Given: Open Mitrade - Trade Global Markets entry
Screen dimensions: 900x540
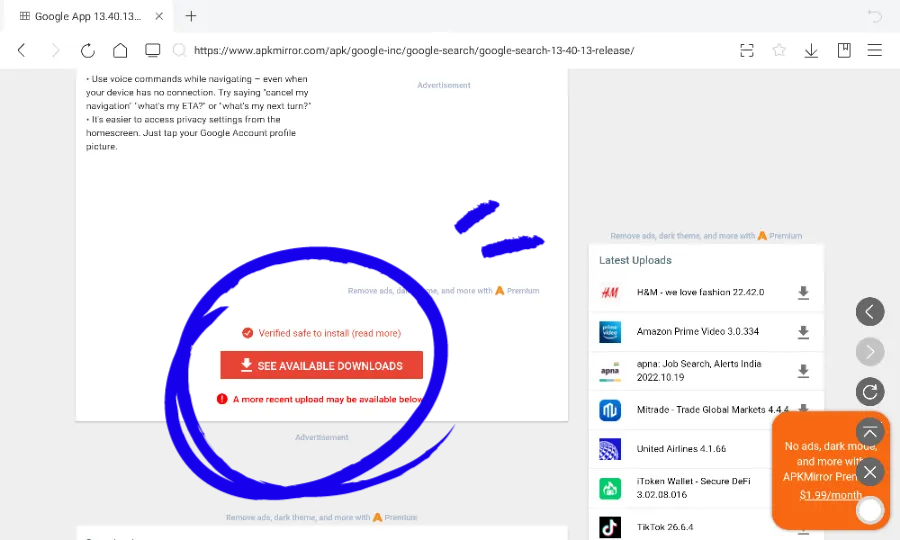Looking at the screenshot, I should tap(712, 409).
